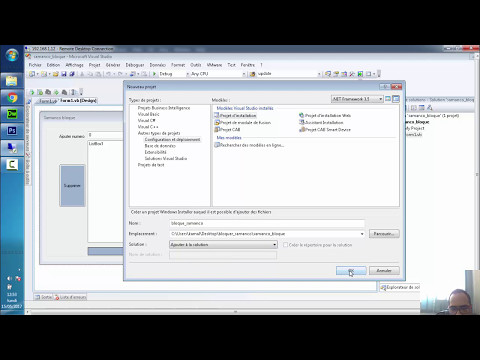Viewport: 480px width, 360px height.
Task: Open the Edition menu
Action: [x=53, y=65]
